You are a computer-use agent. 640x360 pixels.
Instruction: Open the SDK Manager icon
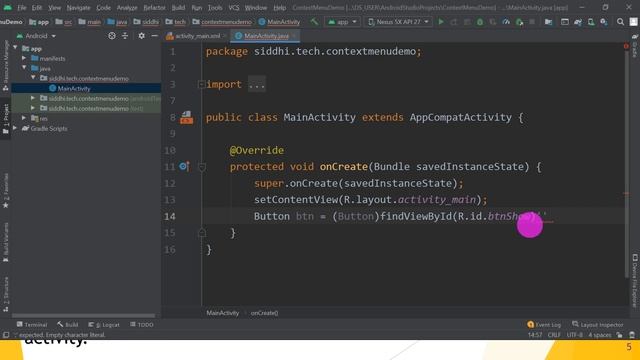point(604,22)
